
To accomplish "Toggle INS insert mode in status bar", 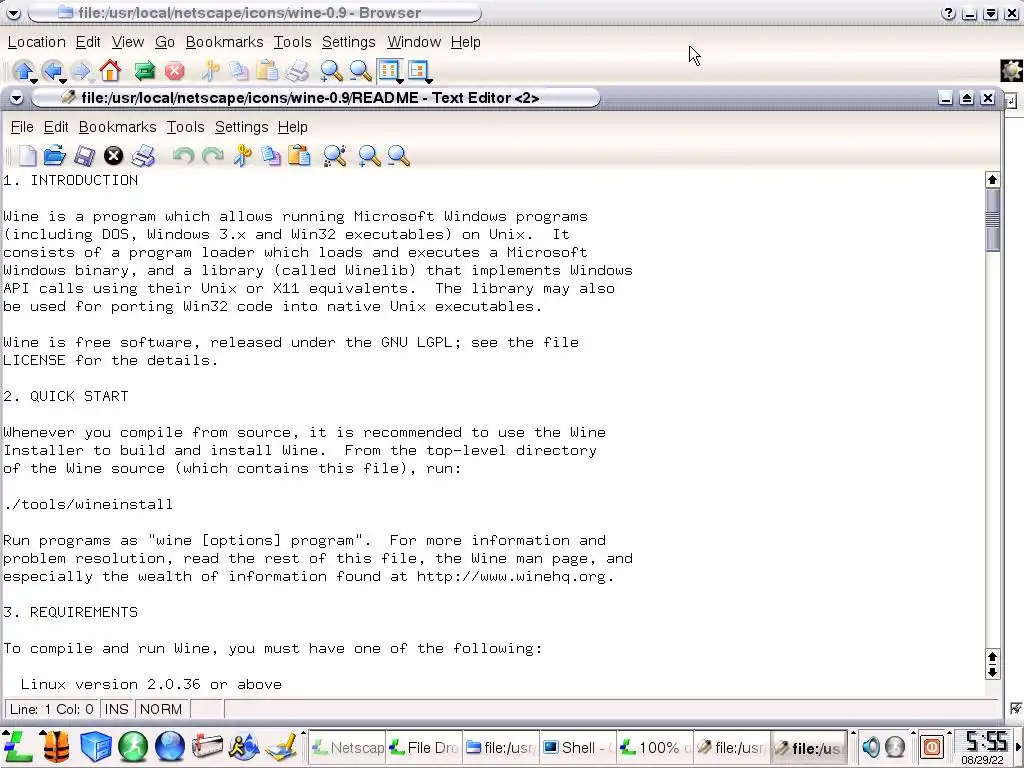I will 116,709.
